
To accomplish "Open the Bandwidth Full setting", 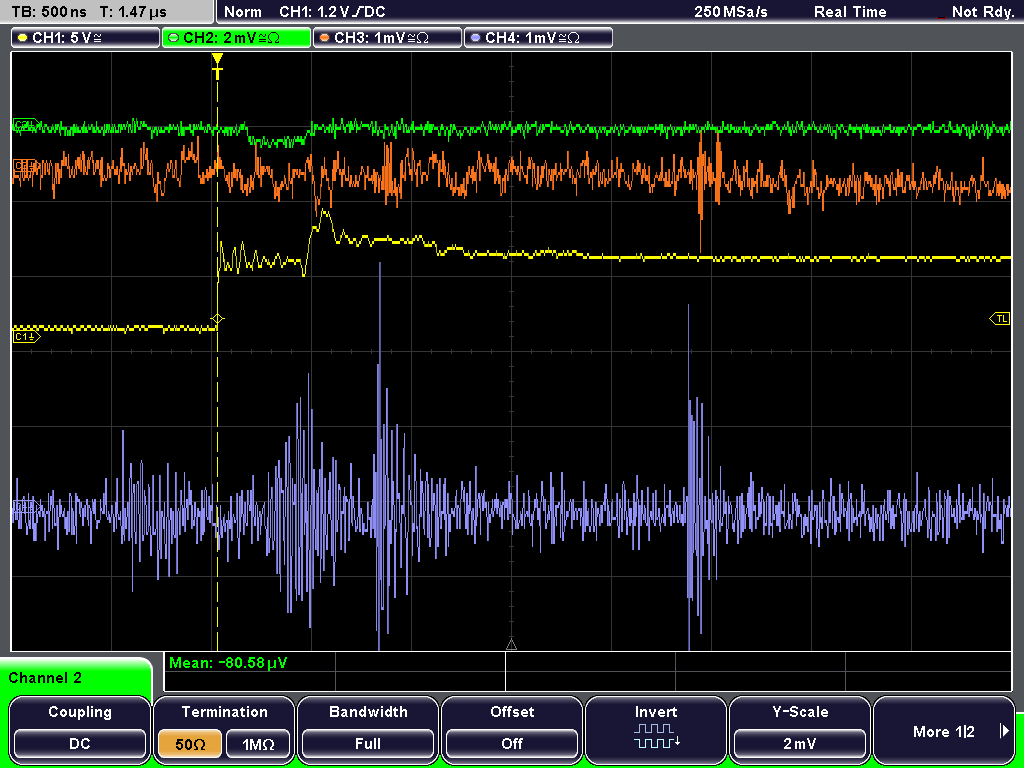I will click(x=368, y=730).
